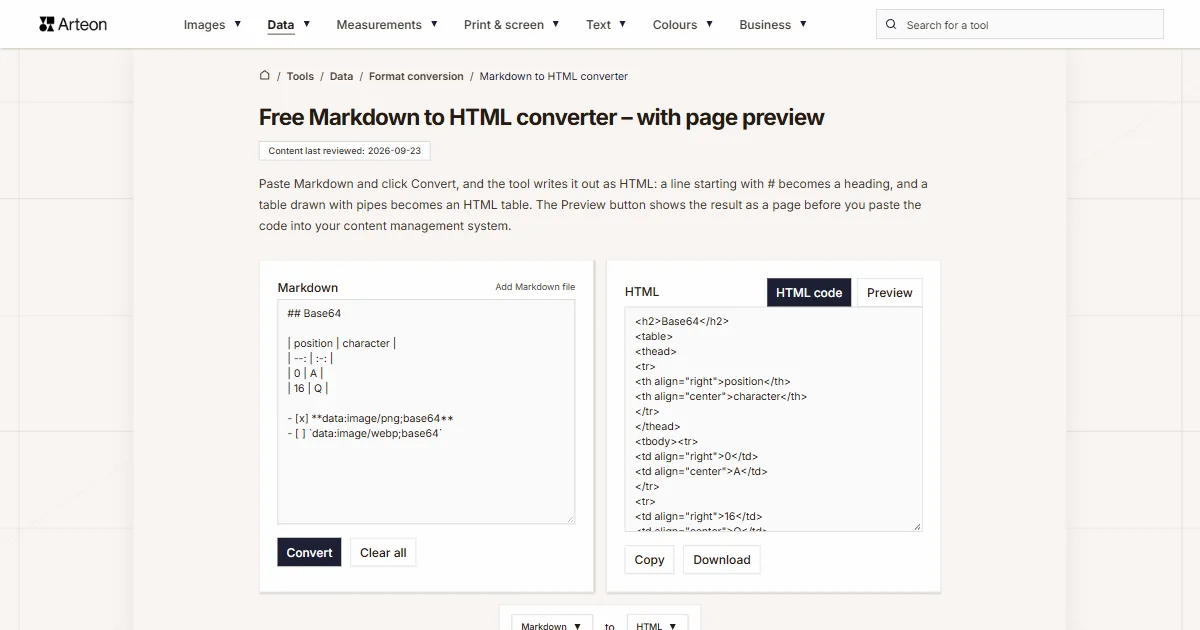Focus the Search for a tool field
Viewport: 1200px width, 630px height.
tap(1020, 25)
